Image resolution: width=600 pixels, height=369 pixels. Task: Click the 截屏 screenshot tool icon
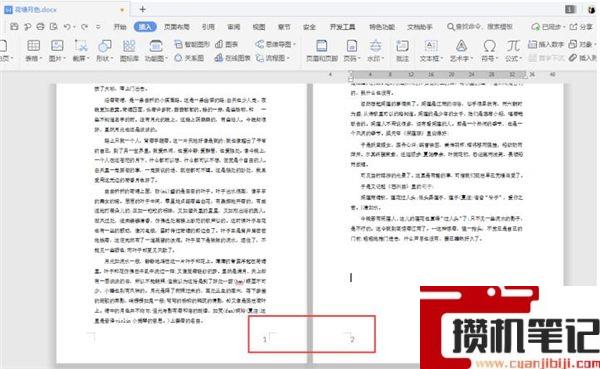(x=81, y=46)
